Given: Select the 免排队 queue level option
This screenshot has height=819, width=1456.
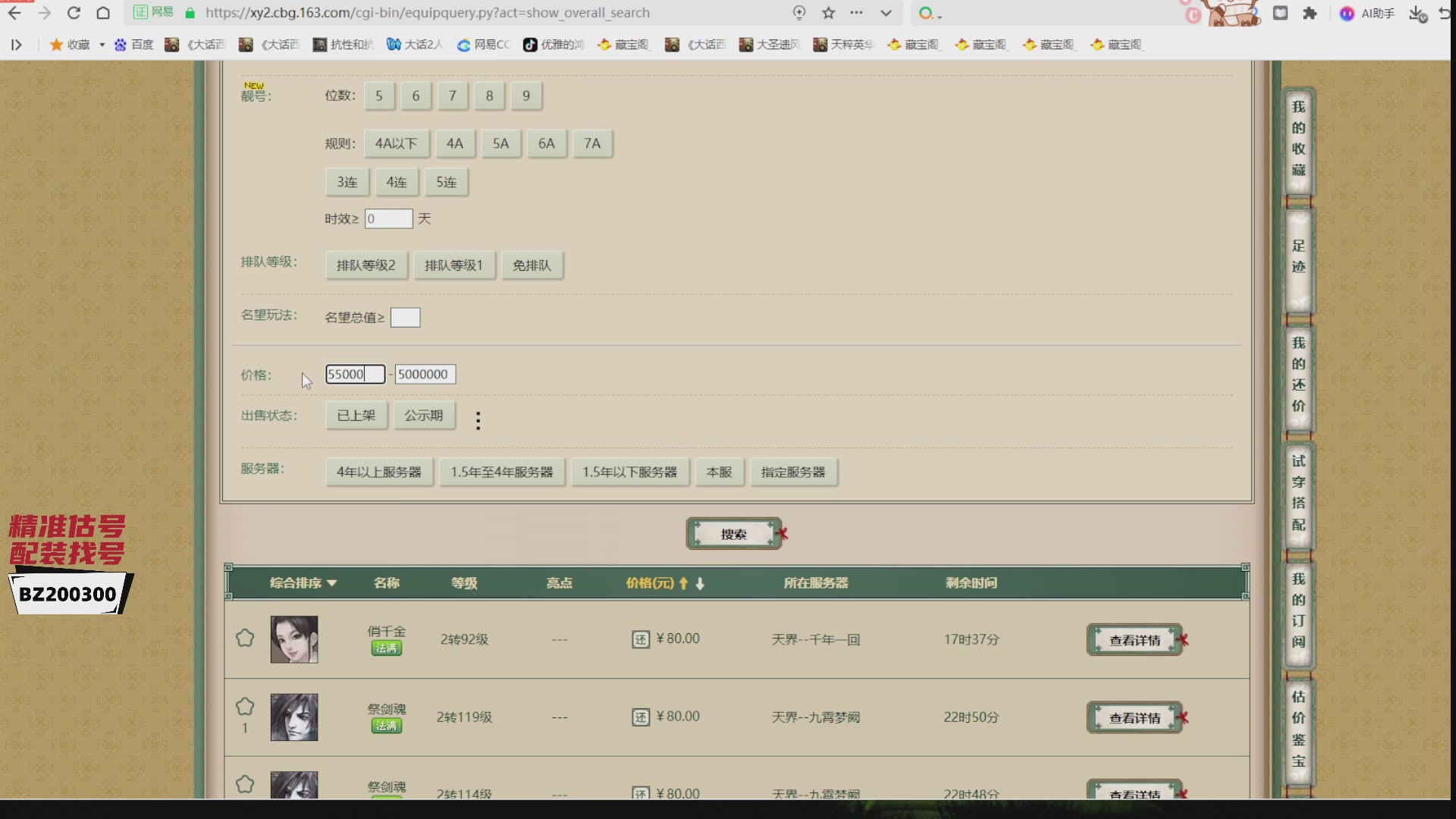Looking at the screenshot, I should click(532, 265).
